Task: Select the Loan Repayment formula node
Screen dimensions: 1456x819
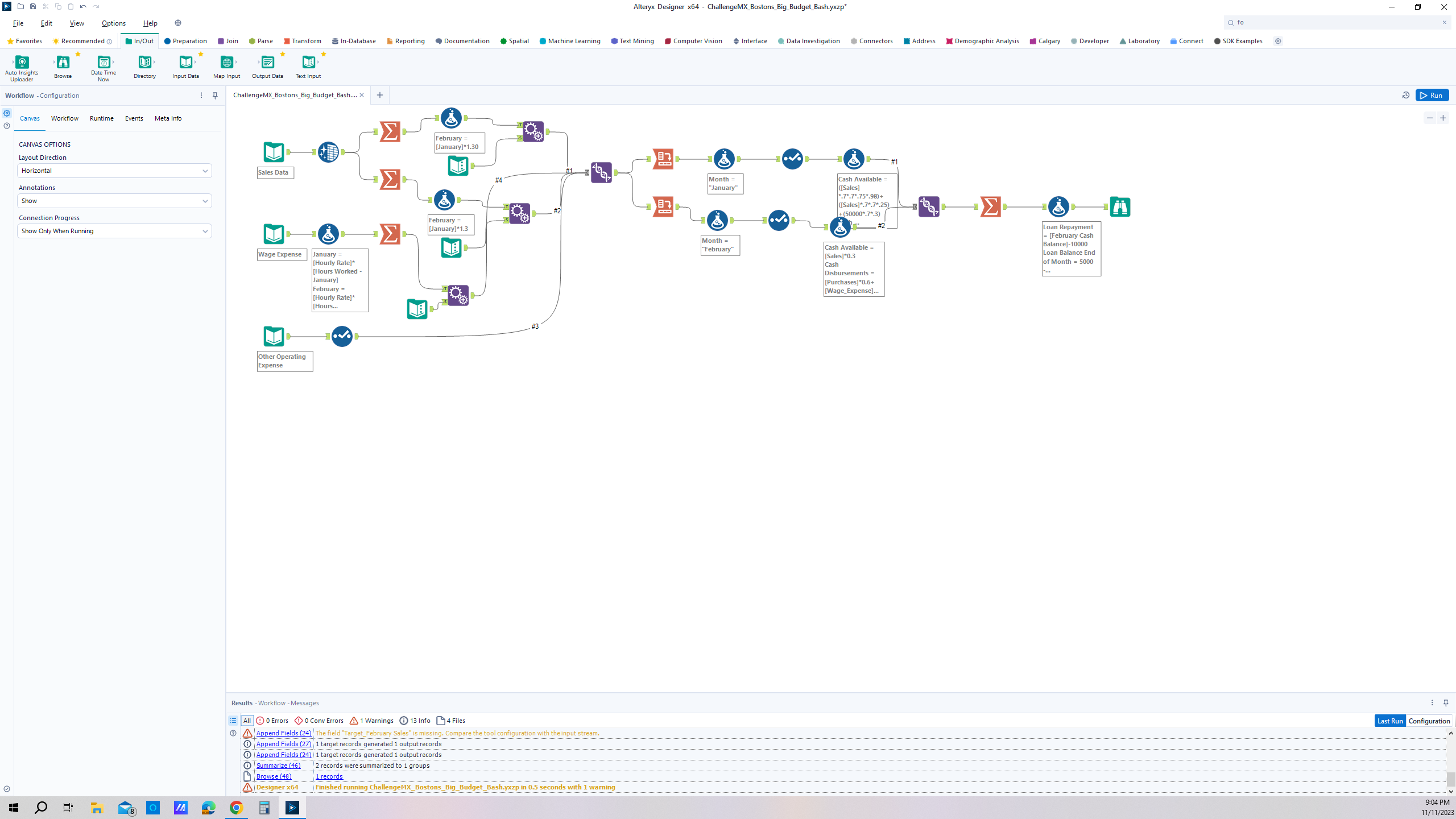Action: point(1058,206)
